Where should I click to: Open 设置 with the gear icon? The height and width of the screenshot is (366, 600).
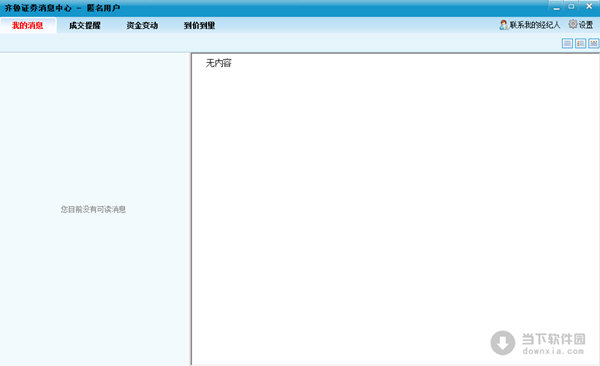(581, 25)
